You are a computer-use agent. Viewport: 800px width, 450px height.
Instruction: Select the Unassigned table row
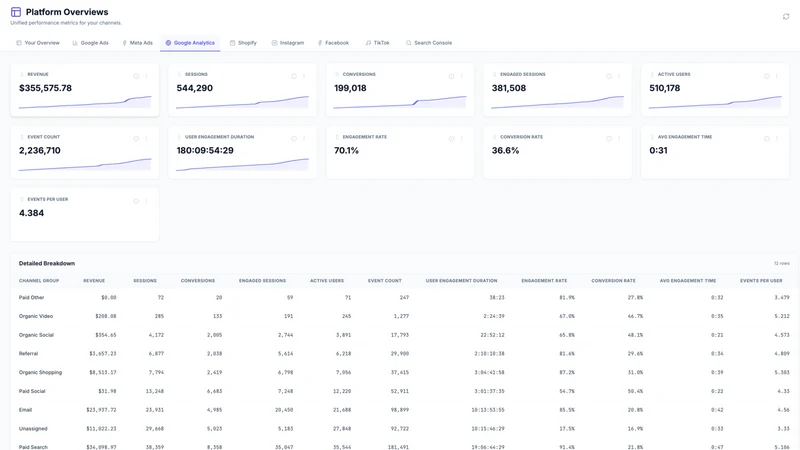tap(404, 429)
